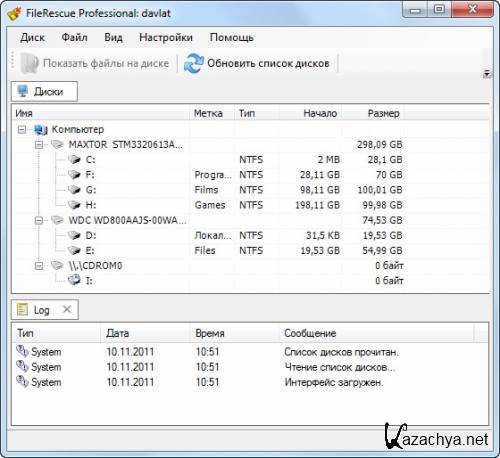Open the Помощь menu

[x=232, y=37]
